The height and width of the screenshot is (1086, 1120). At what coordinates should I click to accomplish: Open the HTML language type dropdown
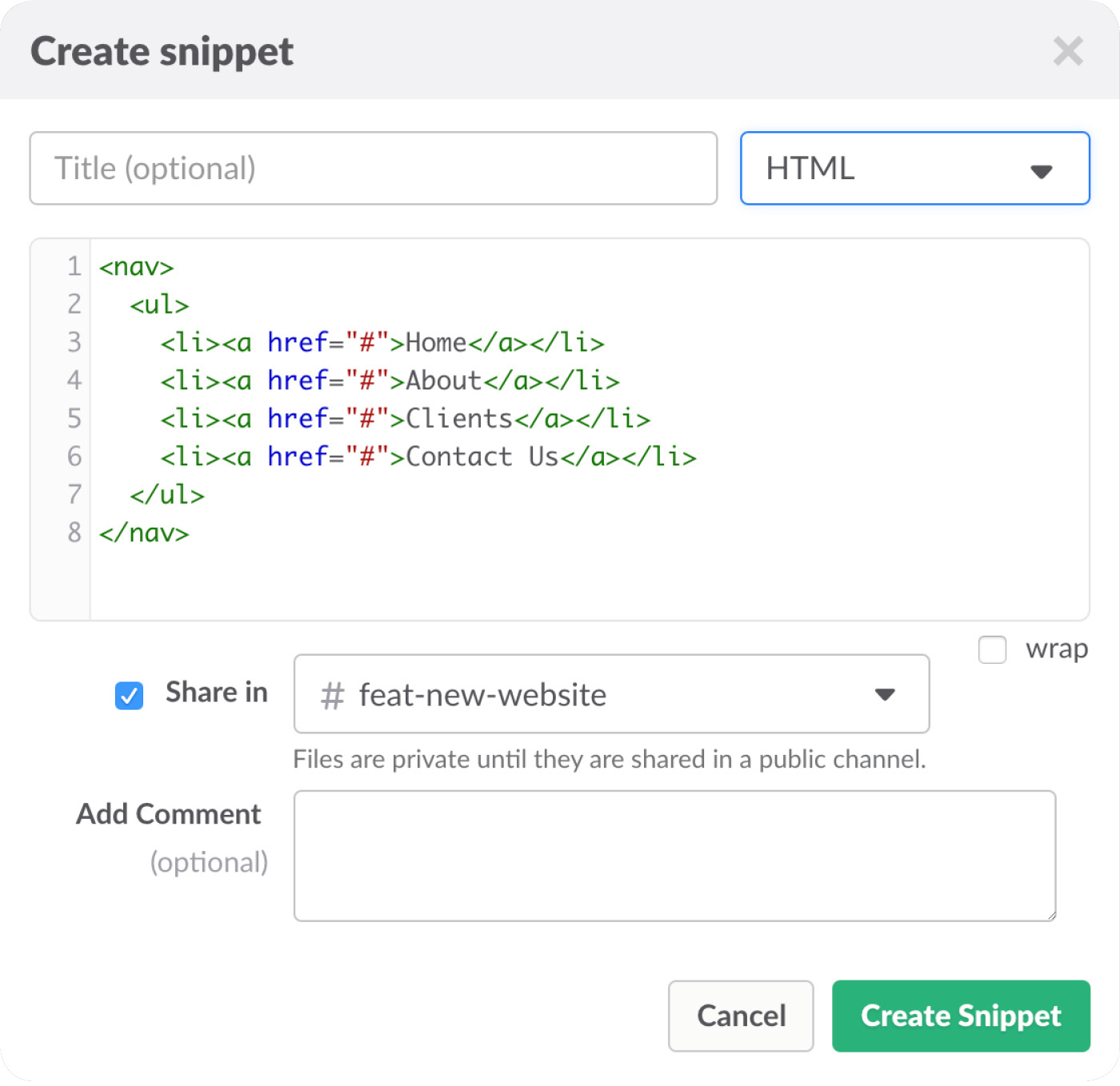[x=914, y=169]
